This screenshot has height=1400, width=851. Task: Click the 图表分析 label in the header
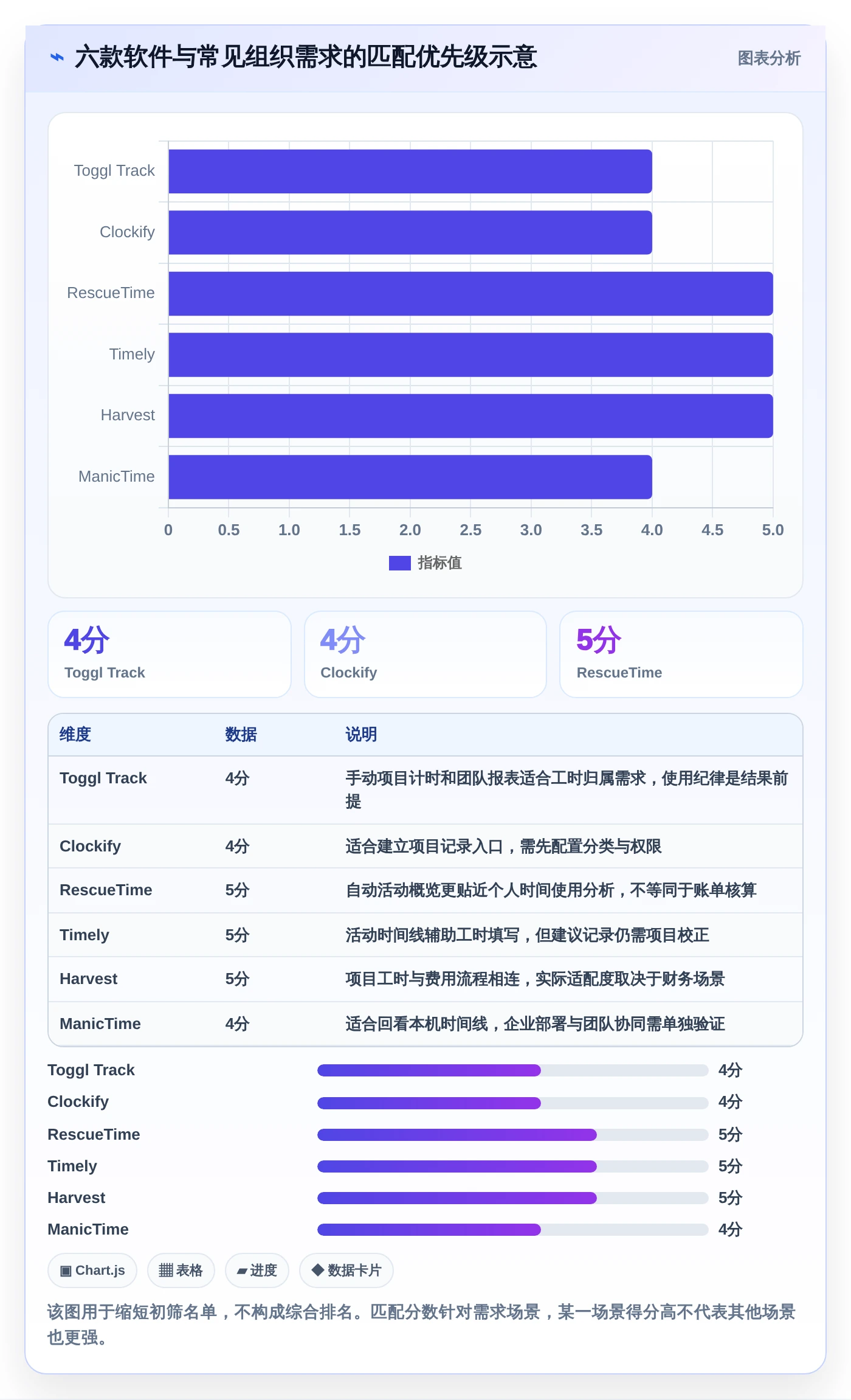coord(769,58)
